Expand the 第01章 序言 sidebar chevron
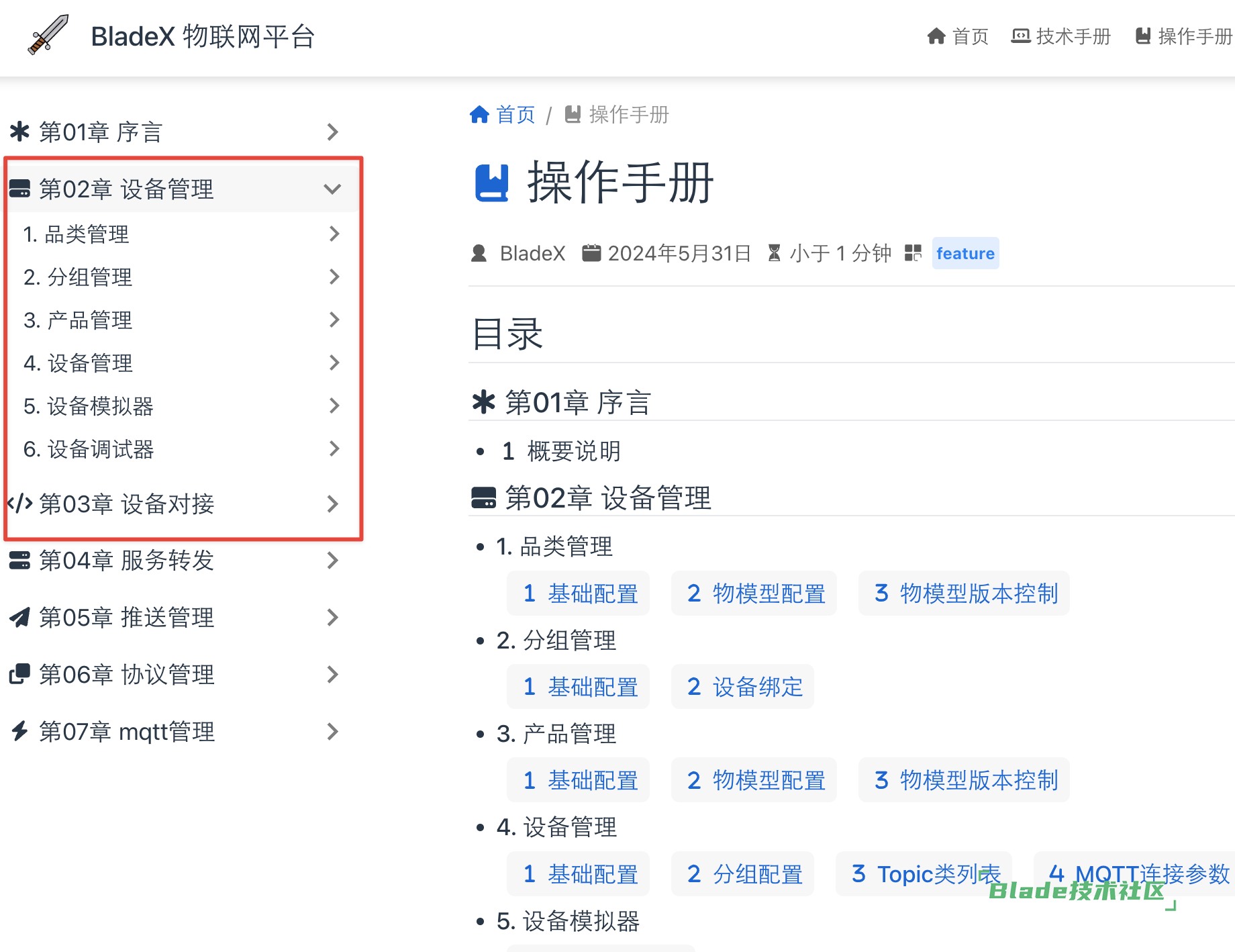1235x952 pixels. click(332, 132)
